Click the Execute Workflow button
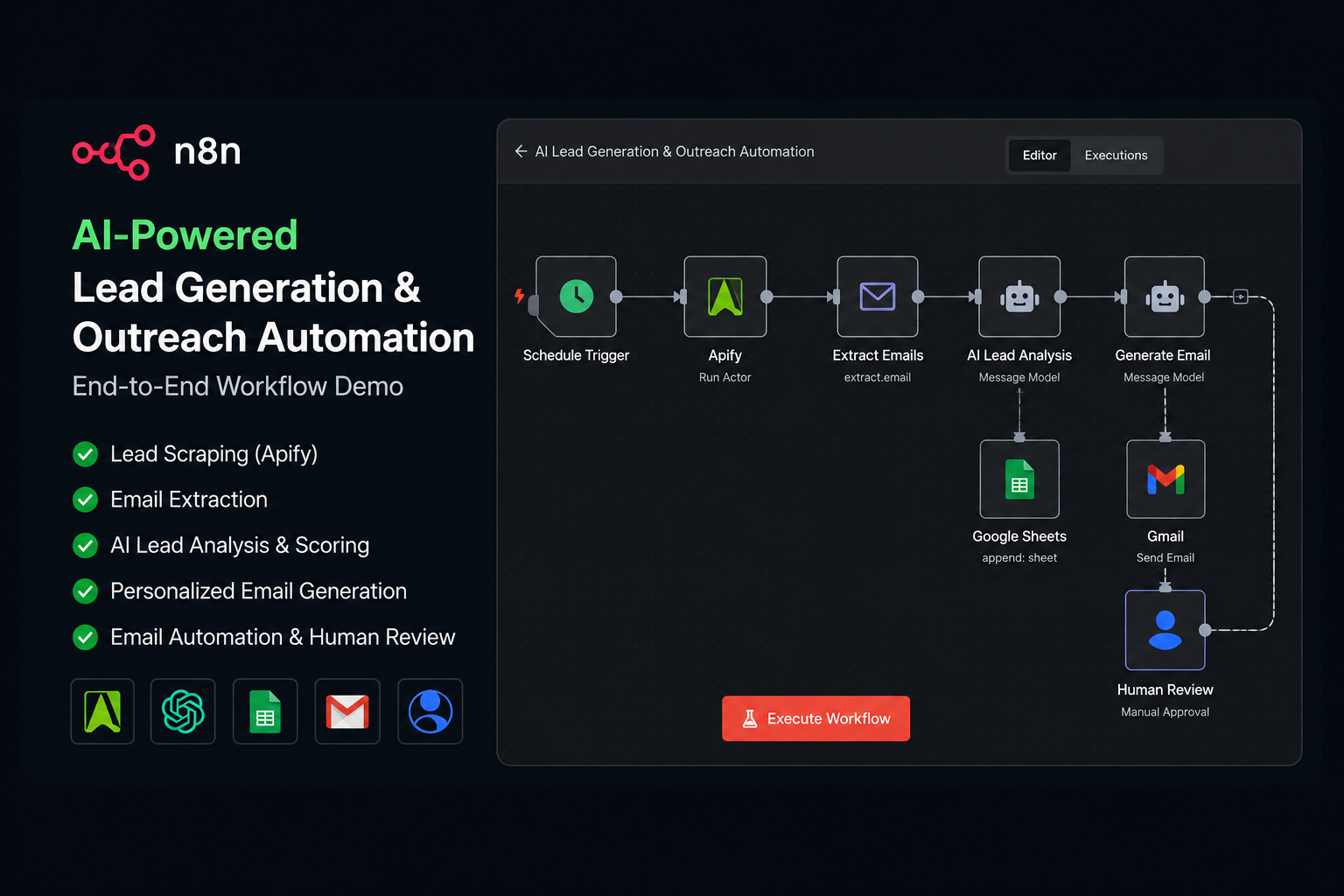Image resolution: width=1344 pixels, height=896 pixels. (815, 718)
